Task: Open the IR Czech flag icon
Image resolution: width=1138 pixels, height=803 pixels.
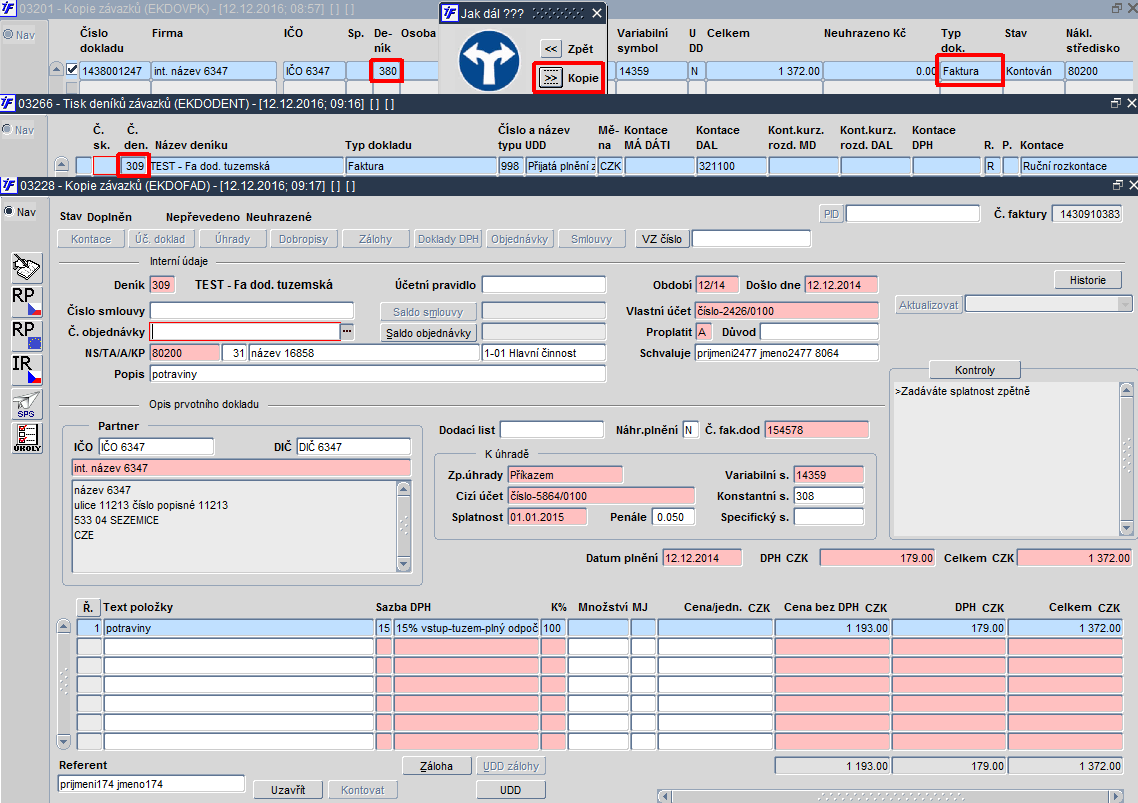Action: click(x=27, y=370)
